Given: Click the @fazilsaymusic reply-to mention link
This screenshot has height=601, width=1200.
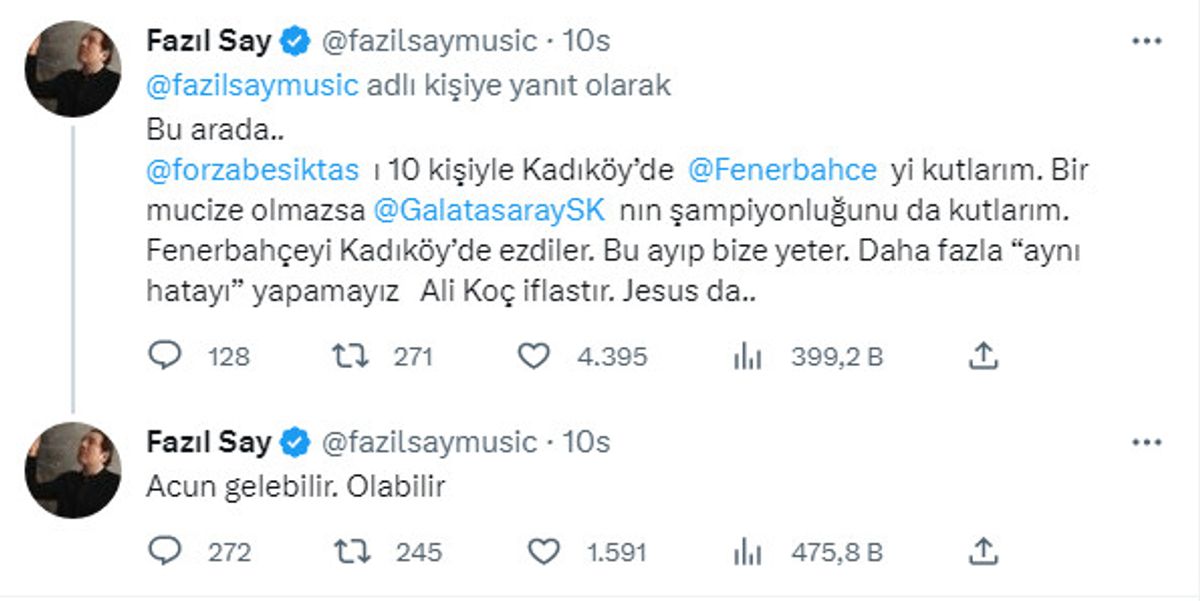Looking at the screenshot, I should [x=253, y=85].
